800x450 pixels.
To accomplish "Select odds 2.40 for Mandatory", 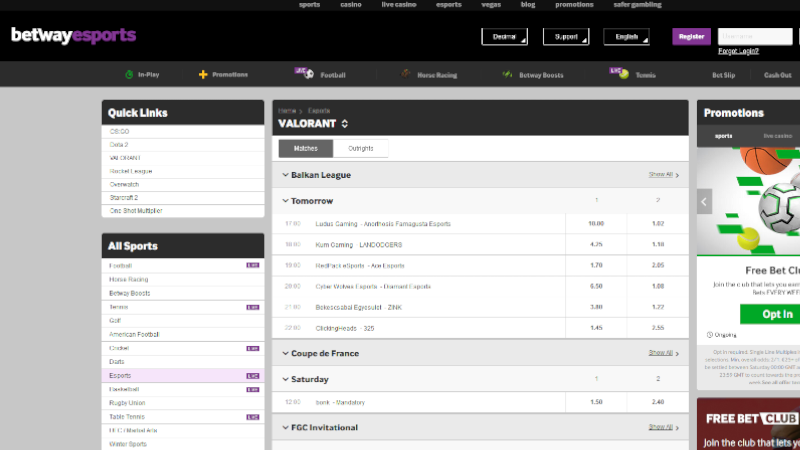I will point(658,402).
